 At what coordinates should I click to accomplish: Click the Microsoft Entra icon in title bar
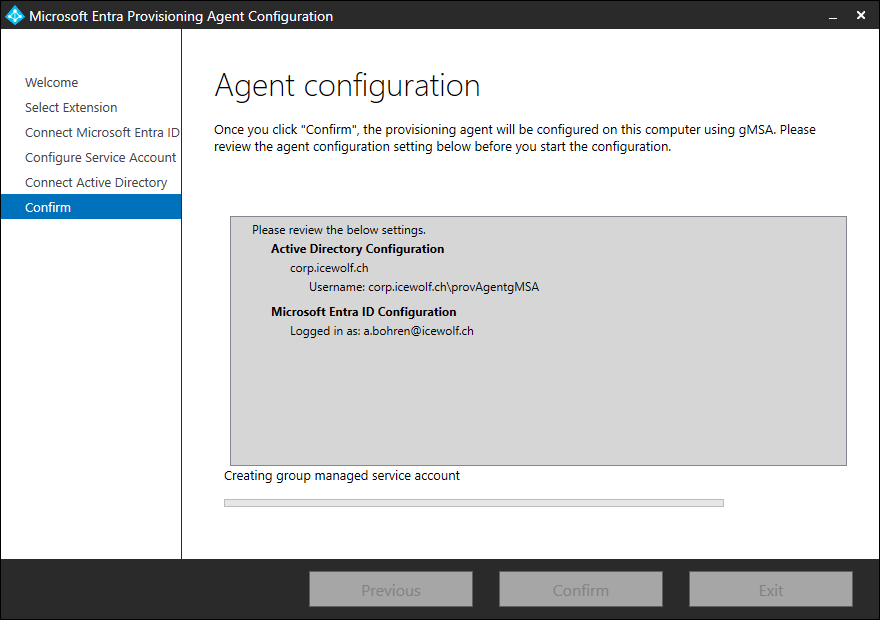(x=14, y=16)
